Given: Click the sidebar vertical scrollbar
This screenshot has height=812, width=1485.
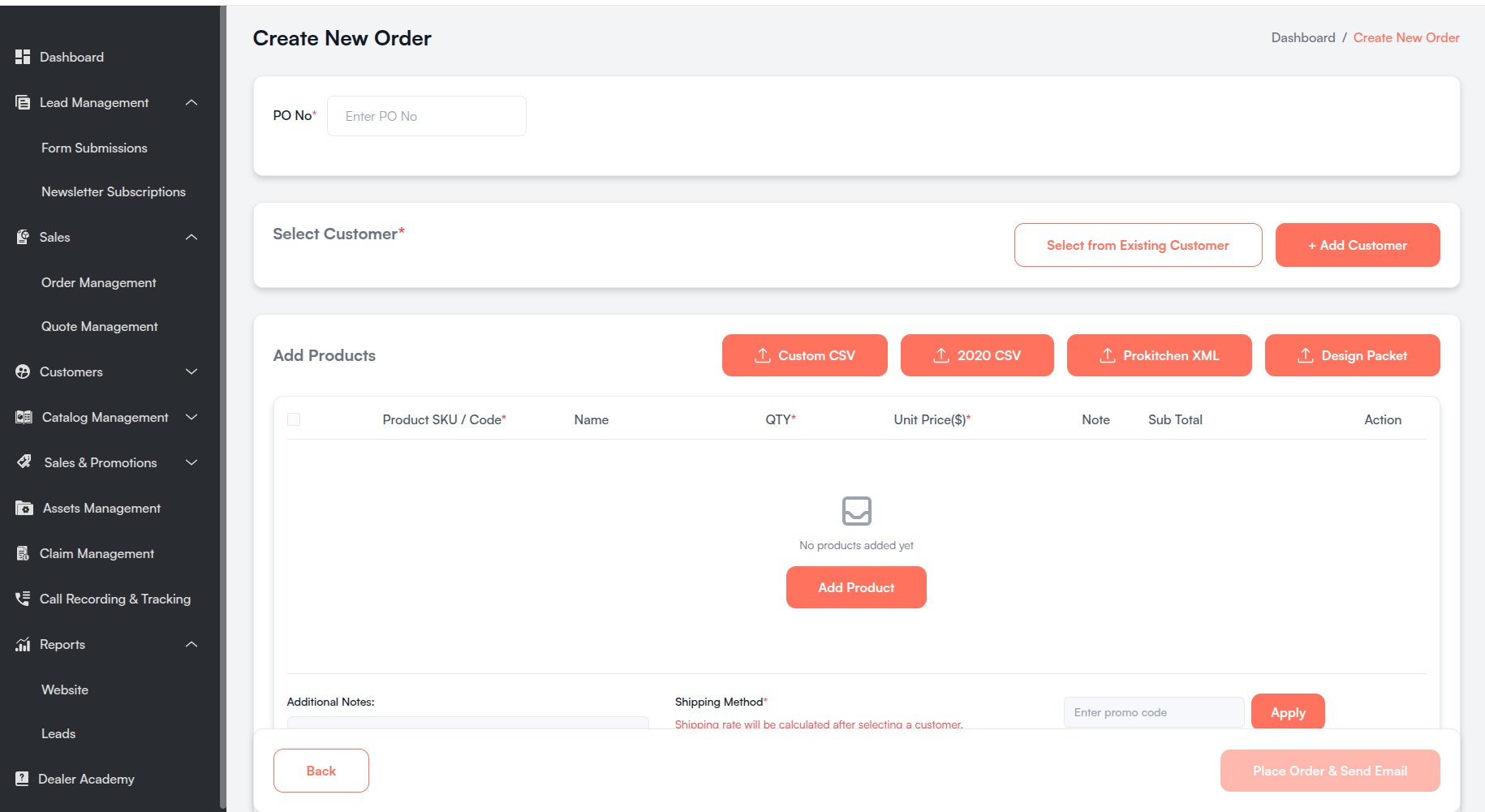Looking at the screenshot, I should pyautogui.click(x=223, y=406).
